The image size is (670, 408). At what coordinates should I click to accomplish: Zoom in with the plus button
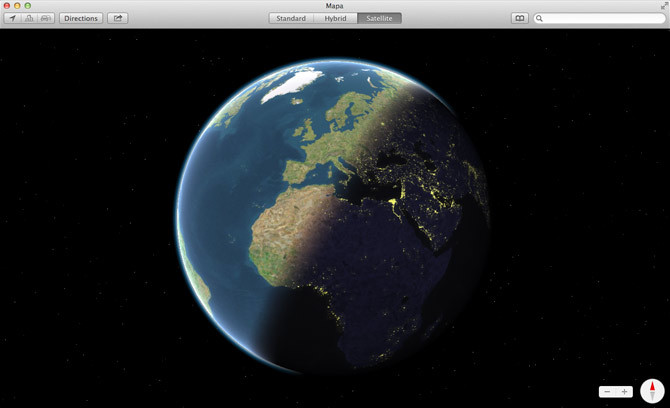[x=624, y=392]
